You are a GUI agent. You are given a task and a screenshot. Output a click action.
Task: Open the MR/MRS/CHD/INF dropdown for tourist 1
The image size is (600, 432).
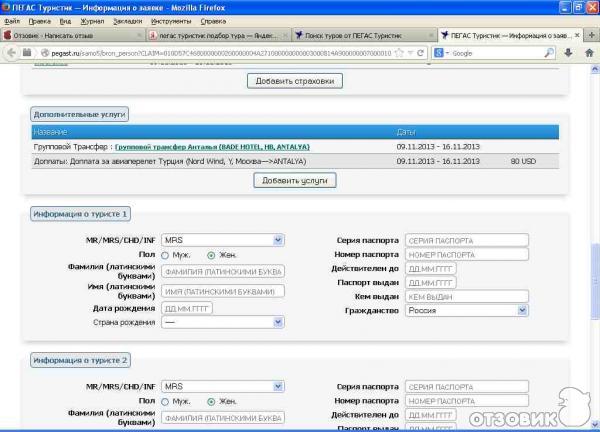[223, 240]
